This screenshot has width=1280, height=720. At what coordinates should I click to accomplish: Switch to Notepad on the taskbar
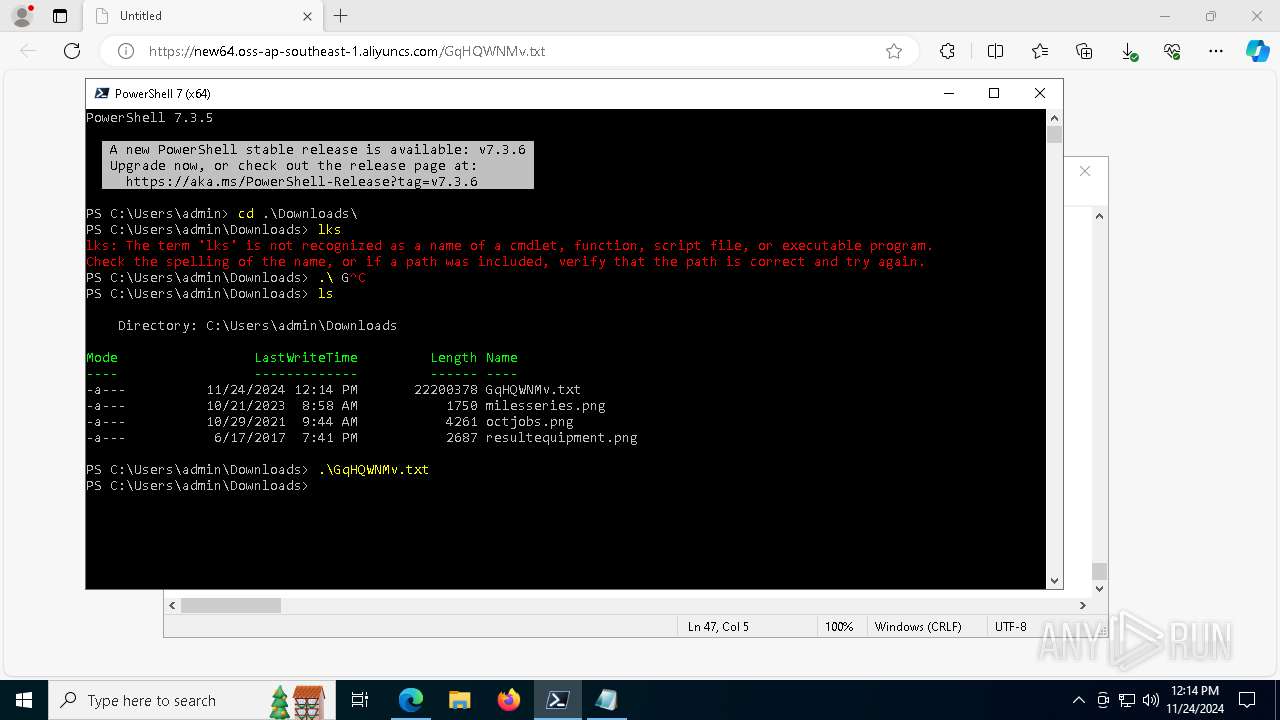(606, 700)
